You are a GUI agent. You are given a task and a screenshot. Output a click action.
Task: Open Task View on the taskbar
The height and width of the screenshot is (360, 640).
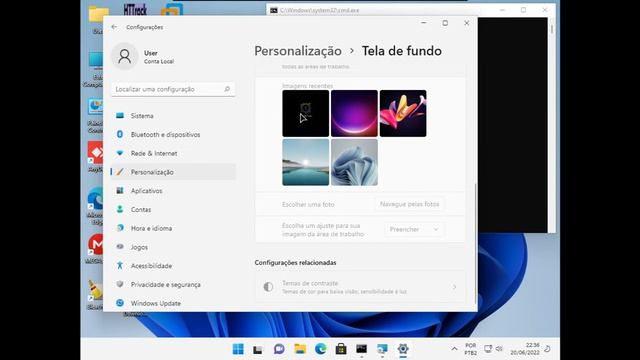click(258, 349)
